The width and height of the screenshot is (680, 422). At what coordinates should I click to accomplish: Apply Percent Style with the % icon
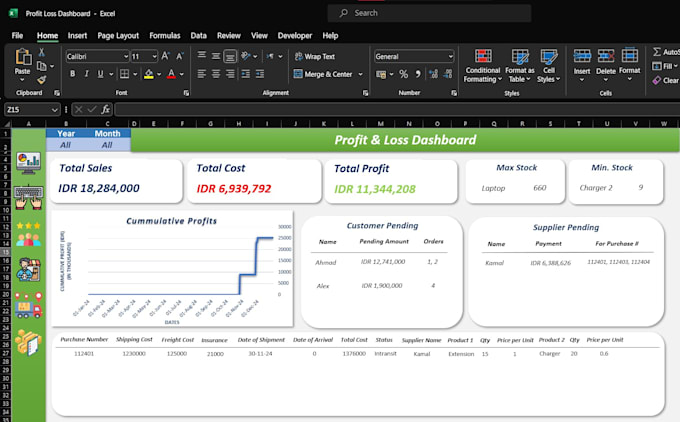(404, 75)
